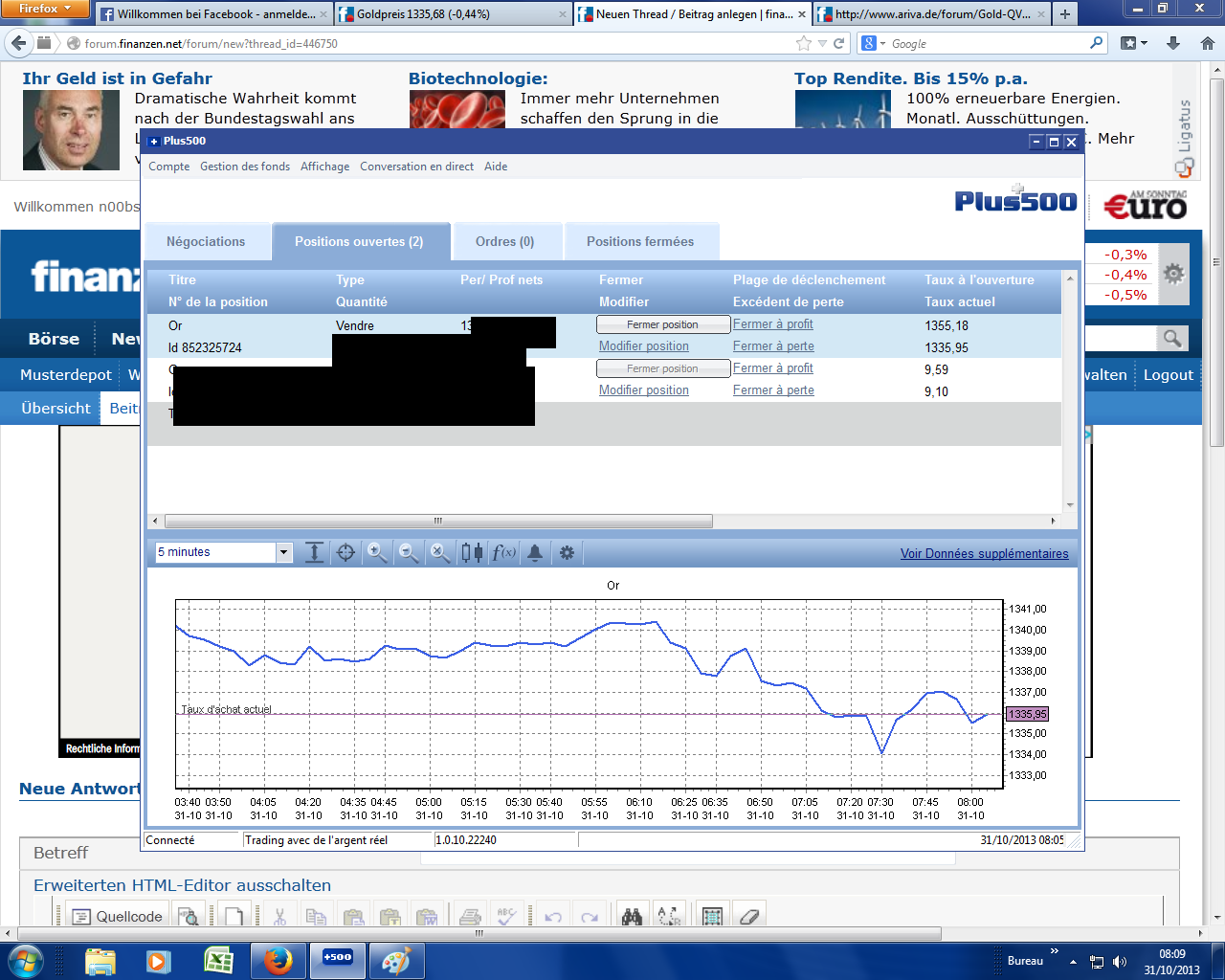Open chart settings via the gear icon
The height and width of the screenshot is (980, 1225).
coord(565,552)
